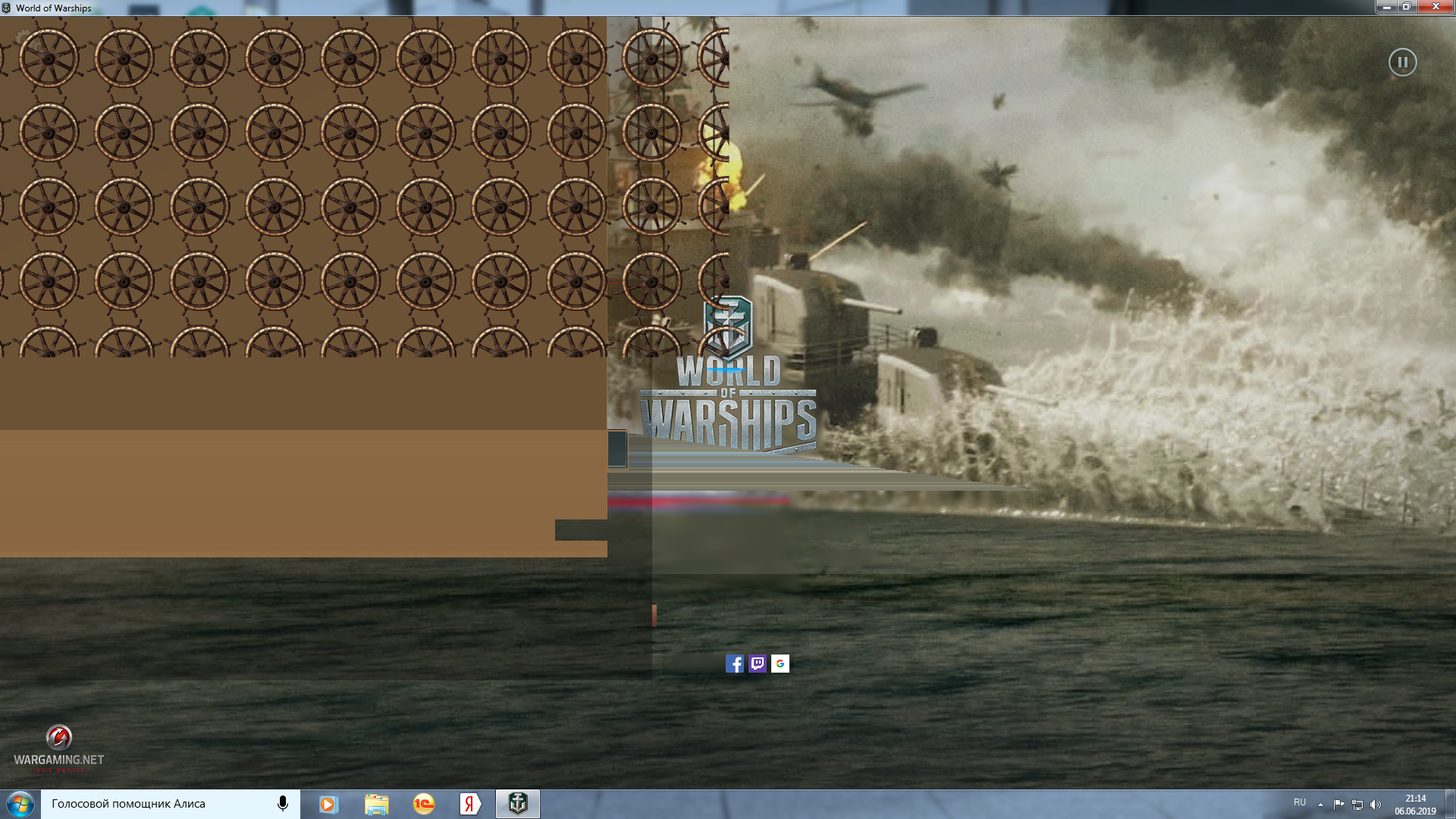Open the taskbar clock and date
The width and height of the screenshot is (1456, 819).
pos(1415,805)
